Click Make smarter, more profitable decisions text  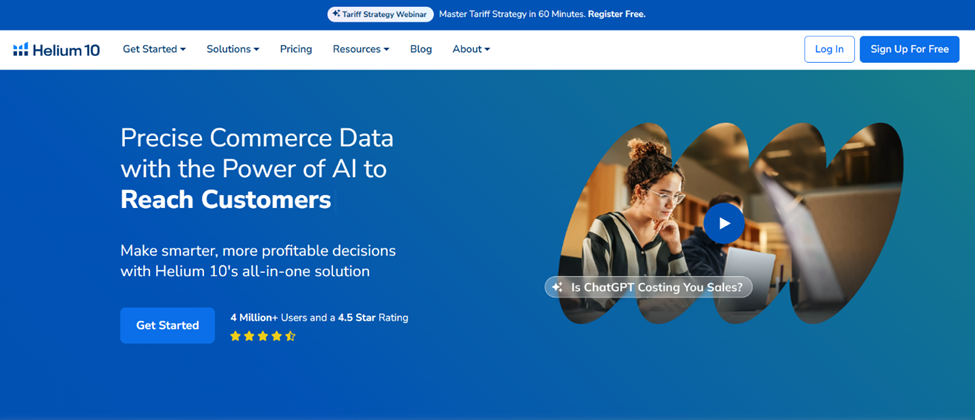point(258,251)
